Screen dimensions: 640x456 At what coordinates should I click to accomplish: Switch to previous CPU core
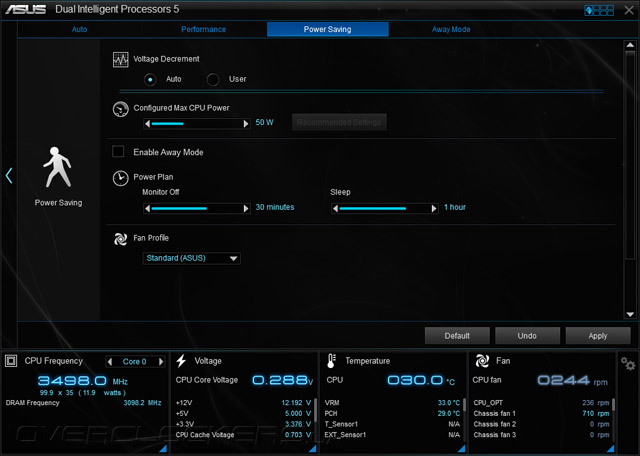(110, 362)
